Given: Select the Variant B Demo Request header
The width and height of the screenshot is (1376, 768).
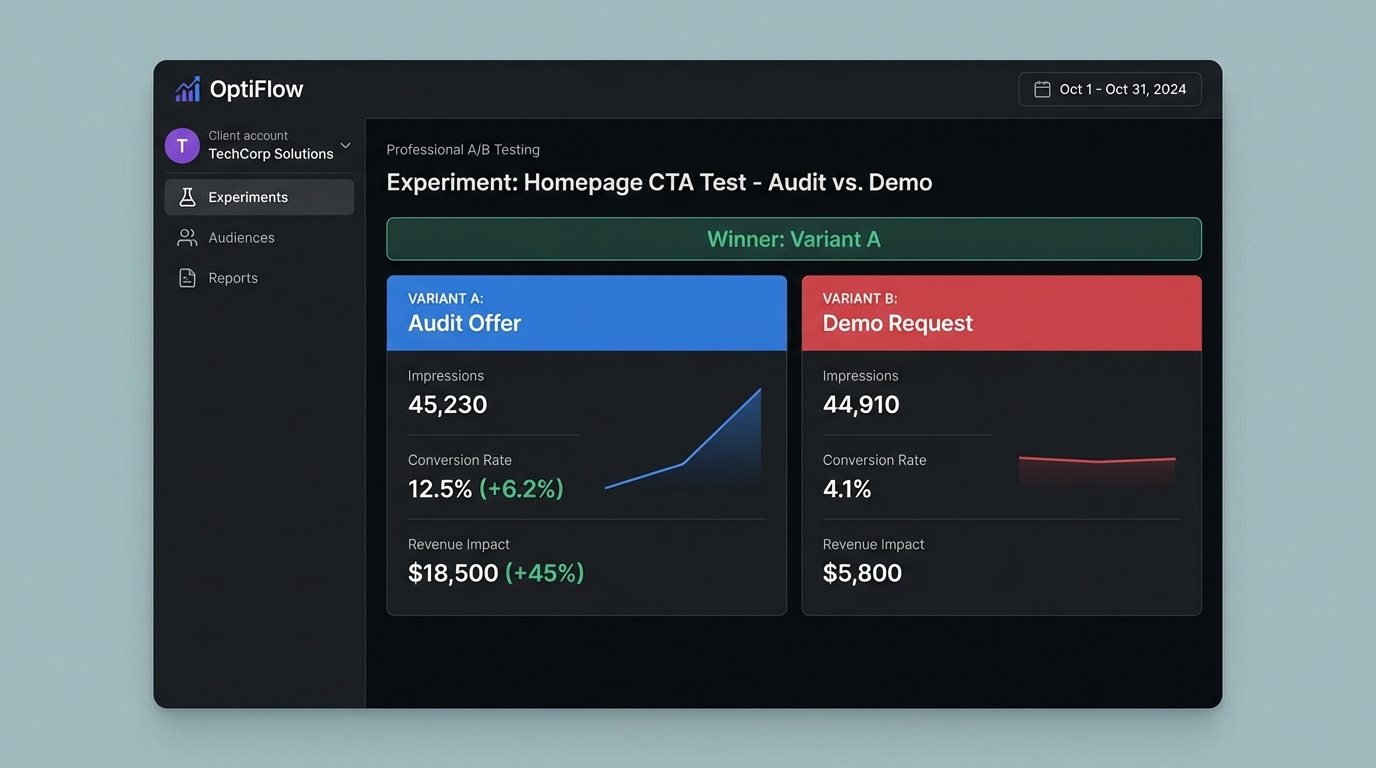Looking at the screenshot, I should coord(1001,313).
